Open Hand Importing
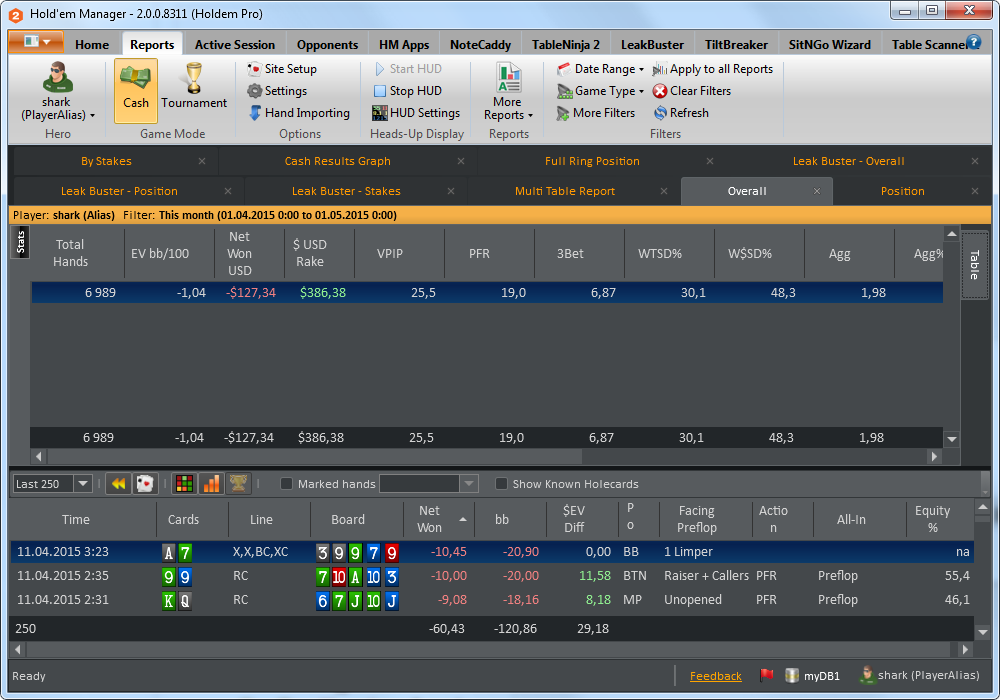 click(299, 113)
